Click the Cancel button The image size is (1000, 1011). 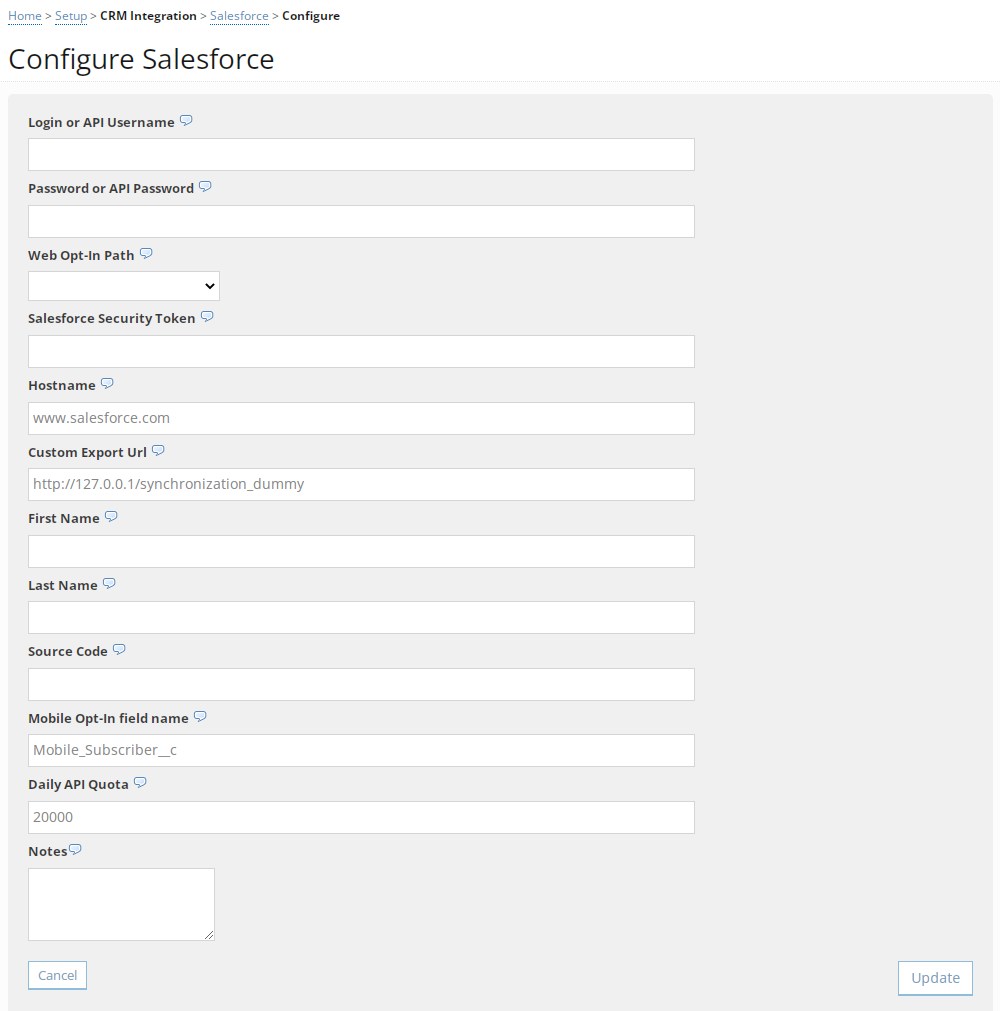point(57,975)
